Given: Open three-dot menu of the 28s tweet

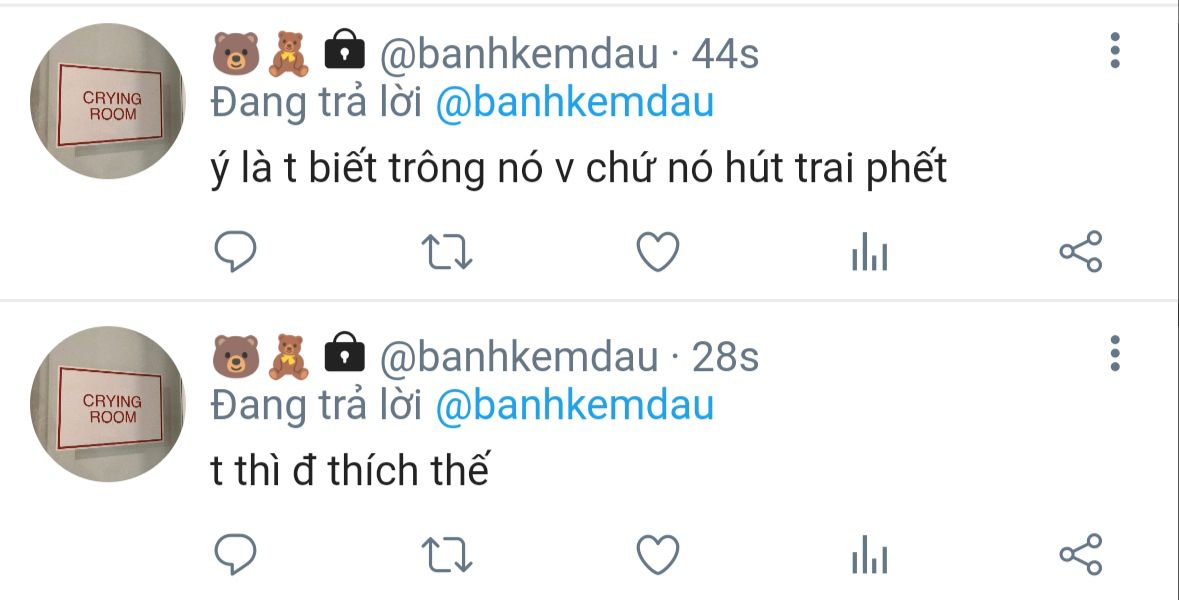Looking at the screenshot, I should 1115,353.
